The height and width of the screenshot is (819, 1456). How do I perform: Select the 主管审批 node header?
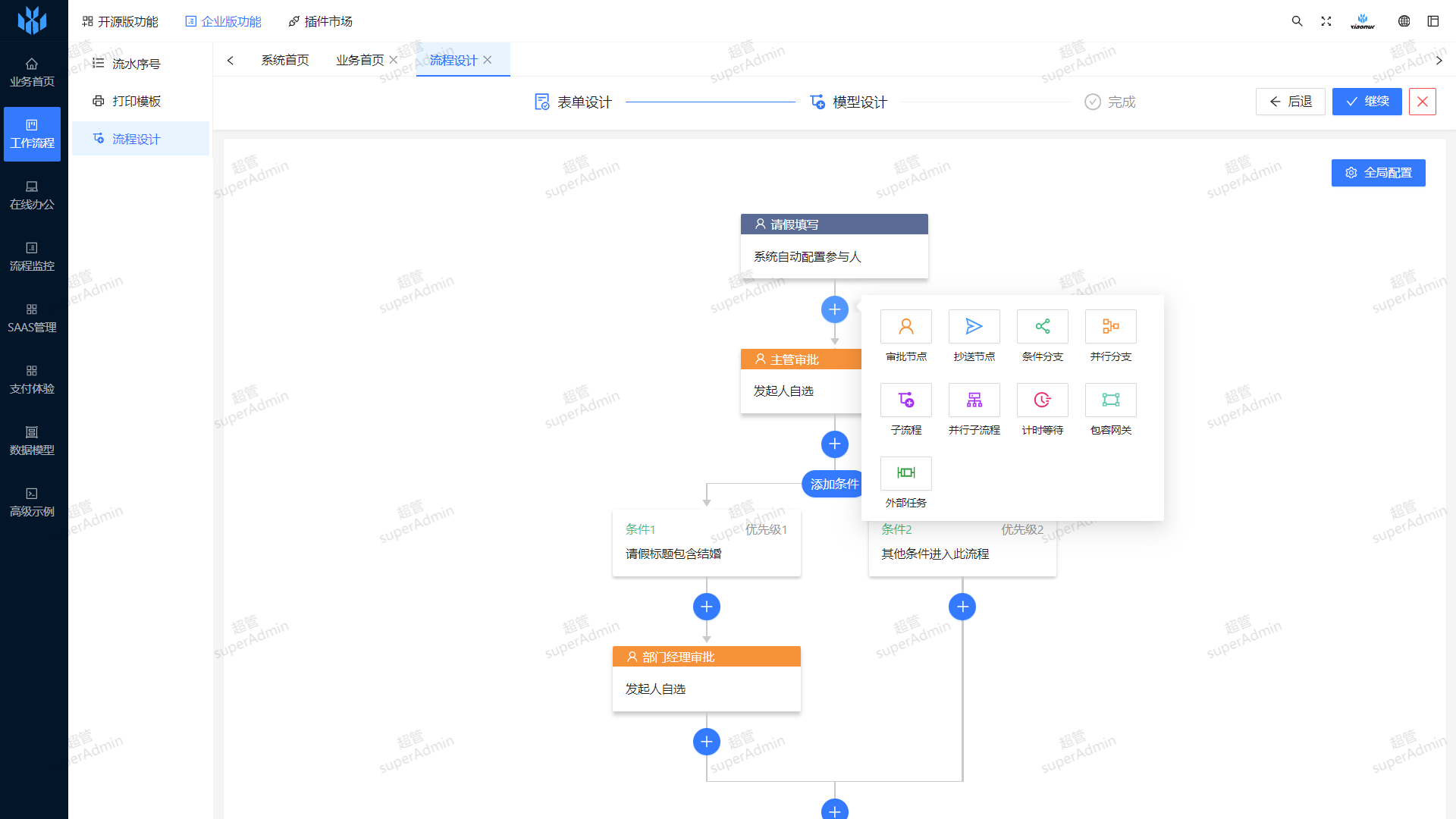801,359
